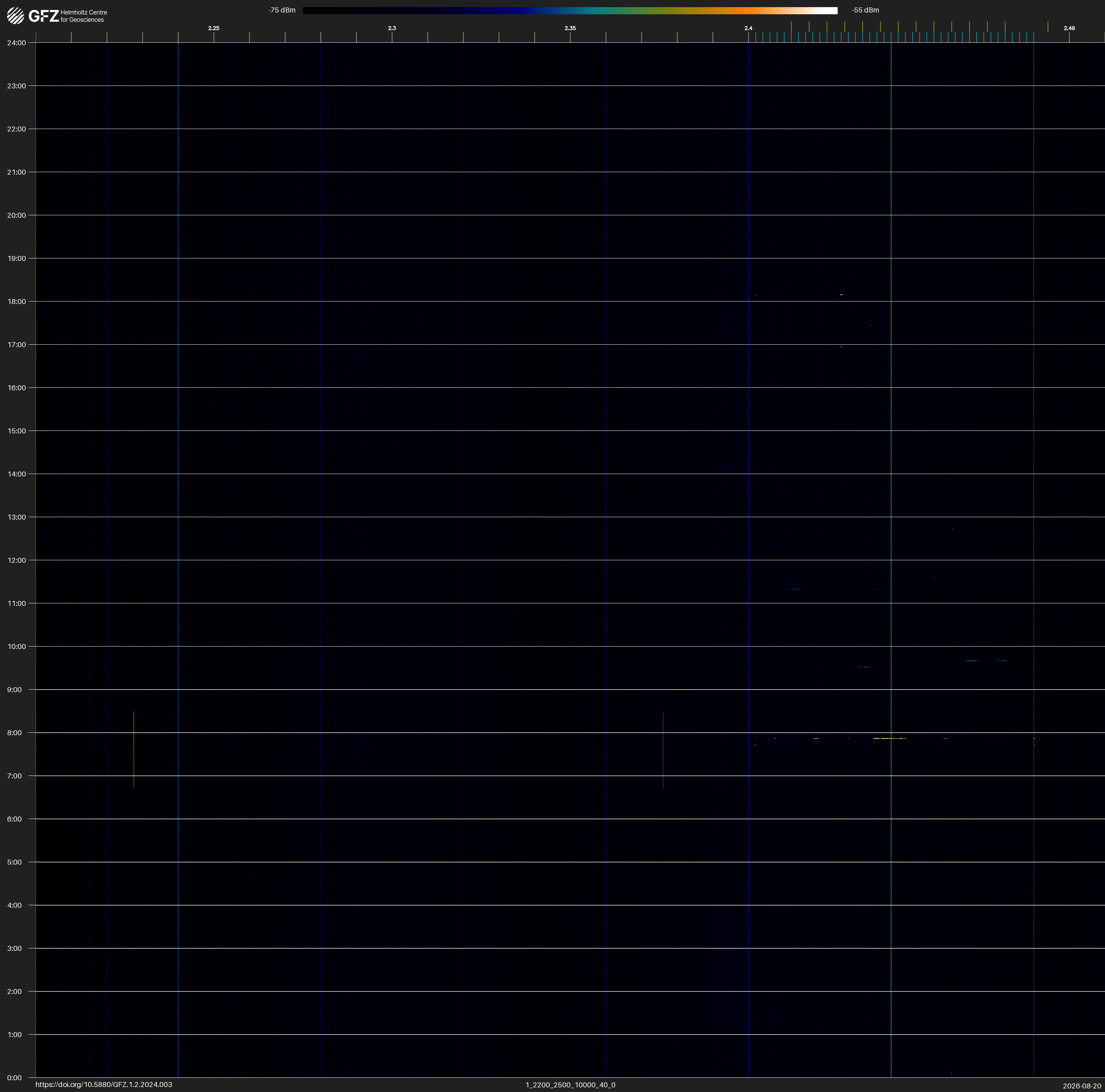Select the 15:00 time label
The height and width of the screenshot is (1092, 1105).
click(x=17, y=431)
